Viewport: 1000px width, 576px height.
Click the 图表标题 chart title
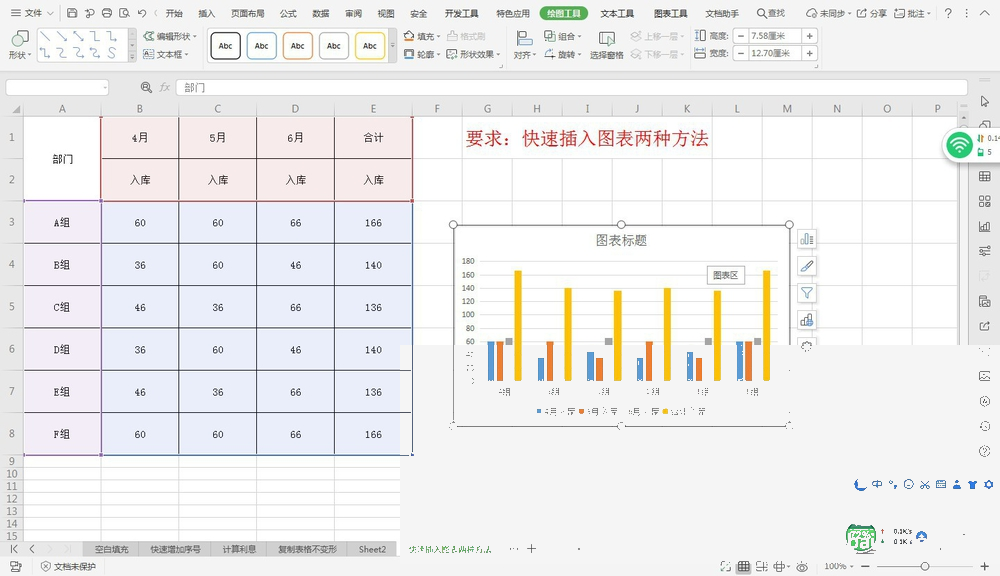(621, 240)
